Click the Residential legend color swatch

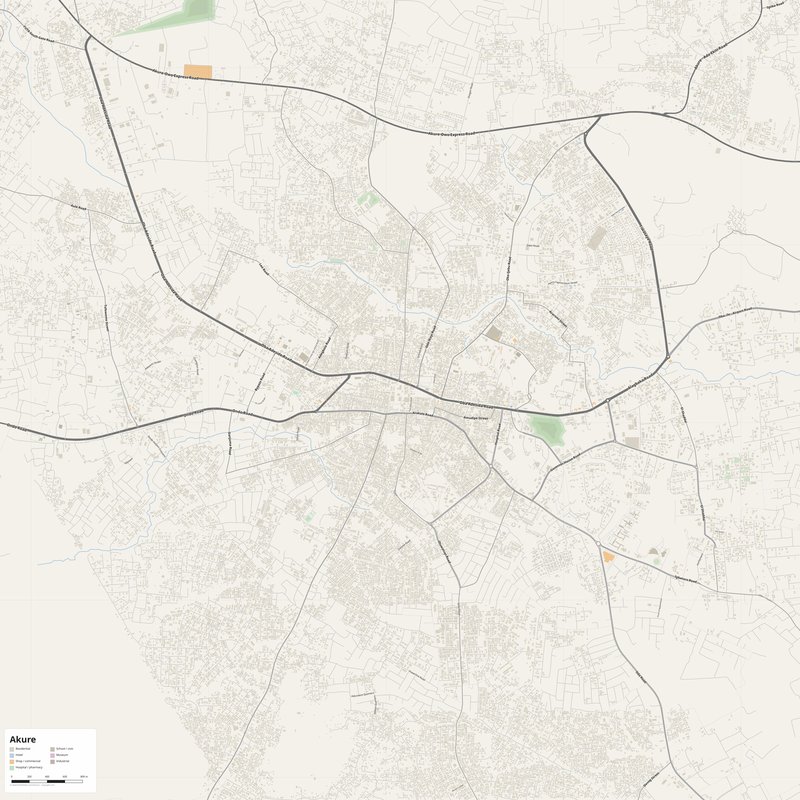12,749
